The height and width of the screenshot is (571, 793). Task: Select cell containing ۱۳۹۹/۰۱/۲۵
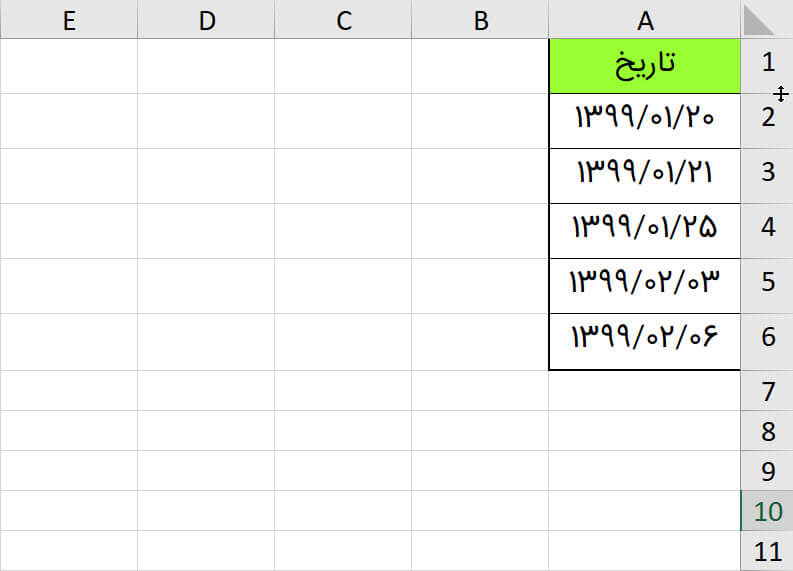(x=645, y=231)
